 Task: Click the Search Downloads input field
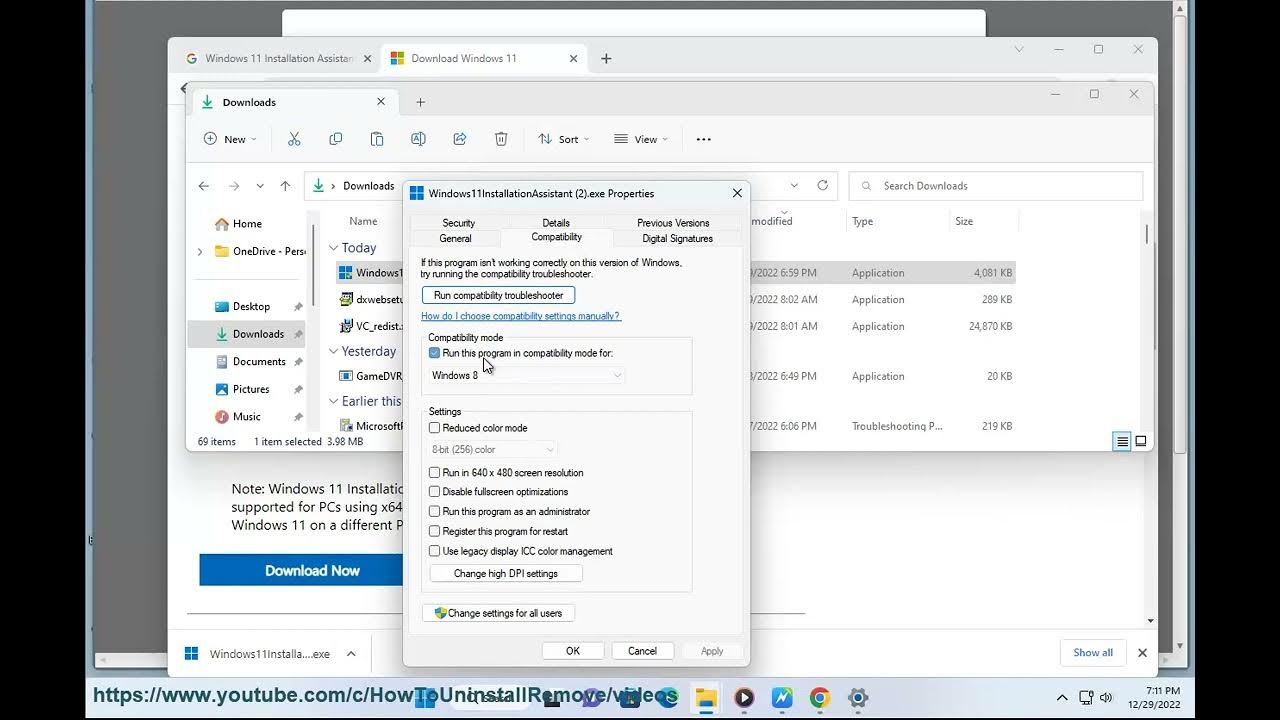click(x=996, y=186)
